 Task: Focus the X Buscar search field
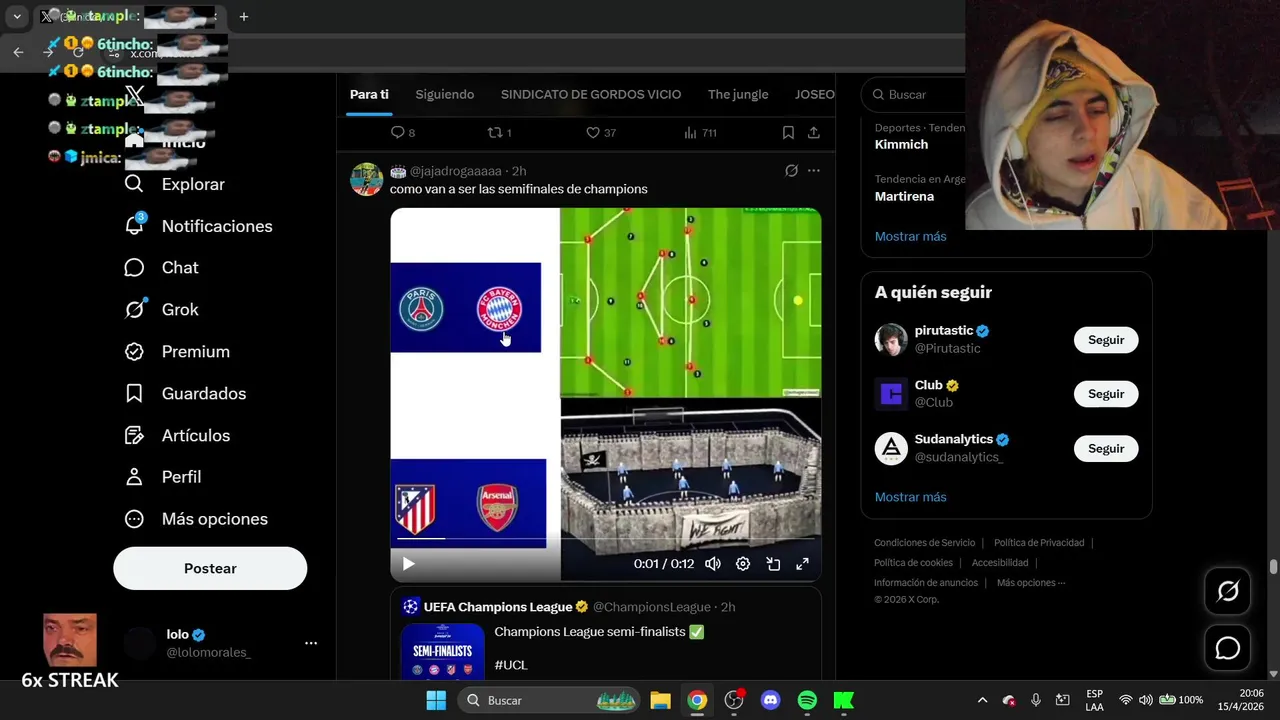tap(915, 94)
